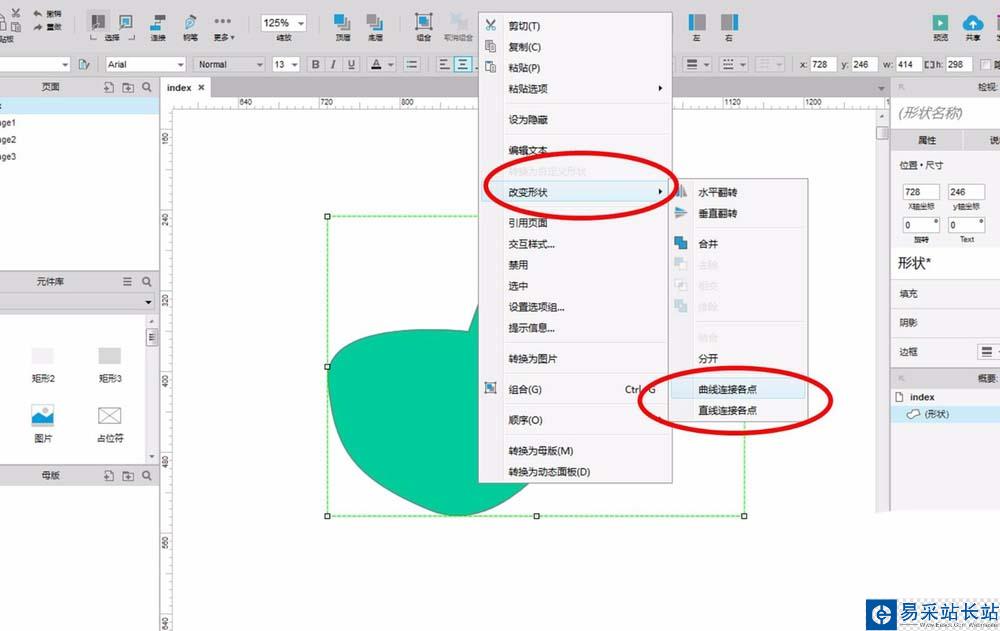Image resolution: width=1000 pixels, height=631 pixels.
Task: Toggle the keep aspect ratio lock icon
Action: tap(929, 64)
